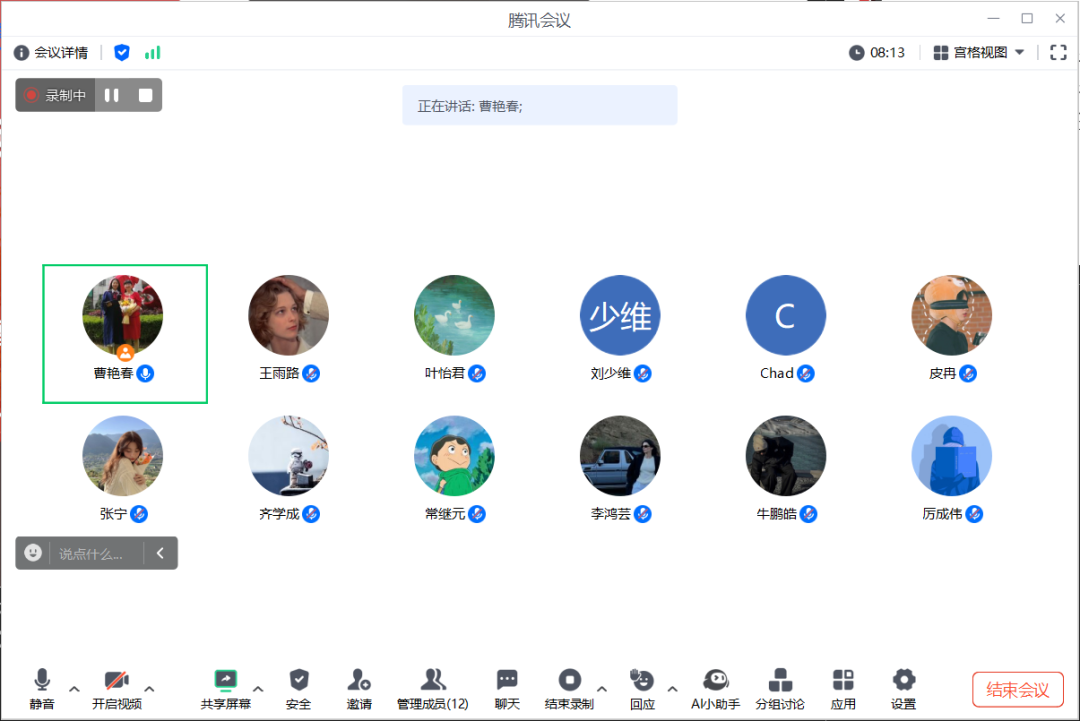Toggle muted mic icon next to 牛鹏皓
Screen dimensions: 1080x721
coord(809,514)
